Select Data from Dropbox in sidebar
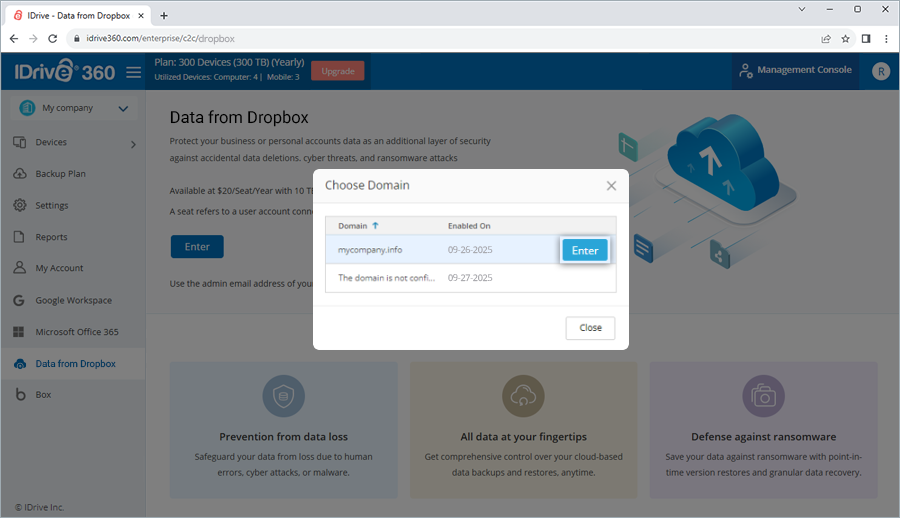The height and width of the screenshot is (518, 900). tap(73, 364)
